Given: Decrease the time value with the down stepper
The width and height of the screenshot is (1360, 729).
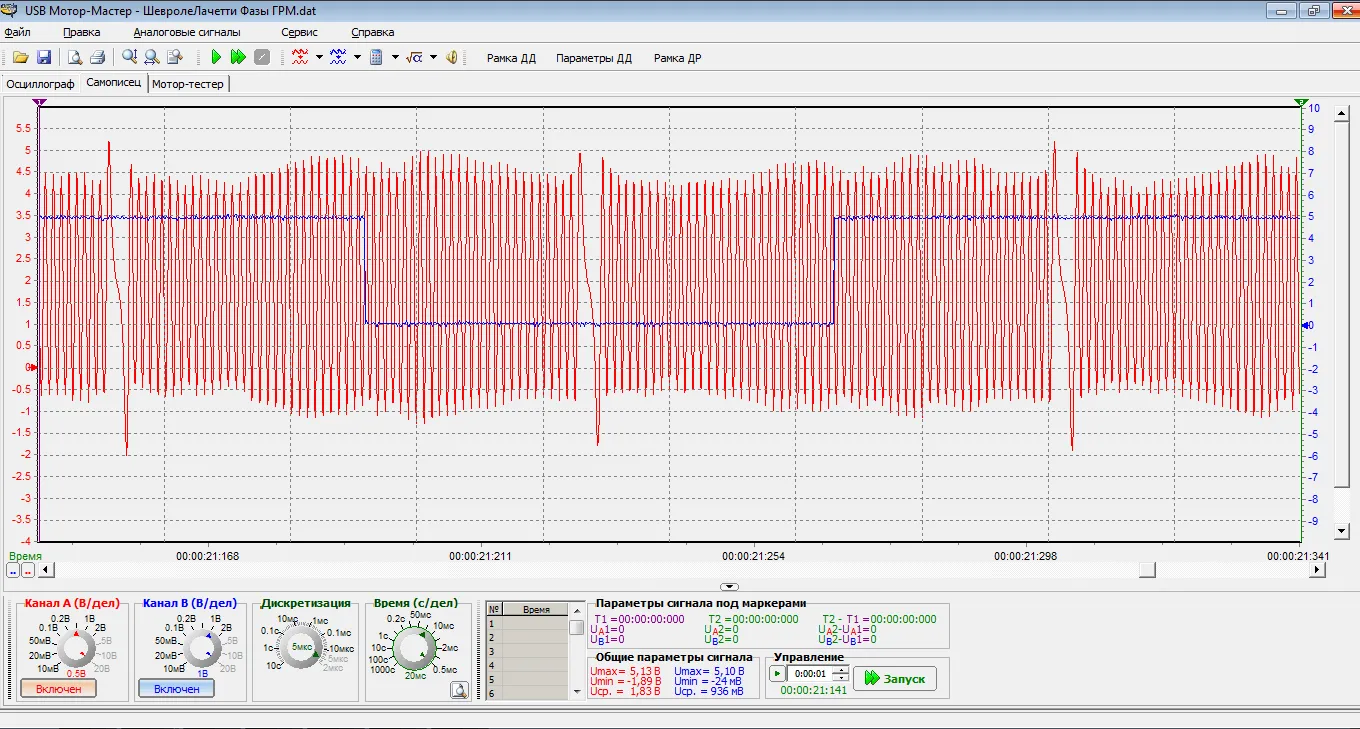Looking at the screenshot, I should (841, 678).
